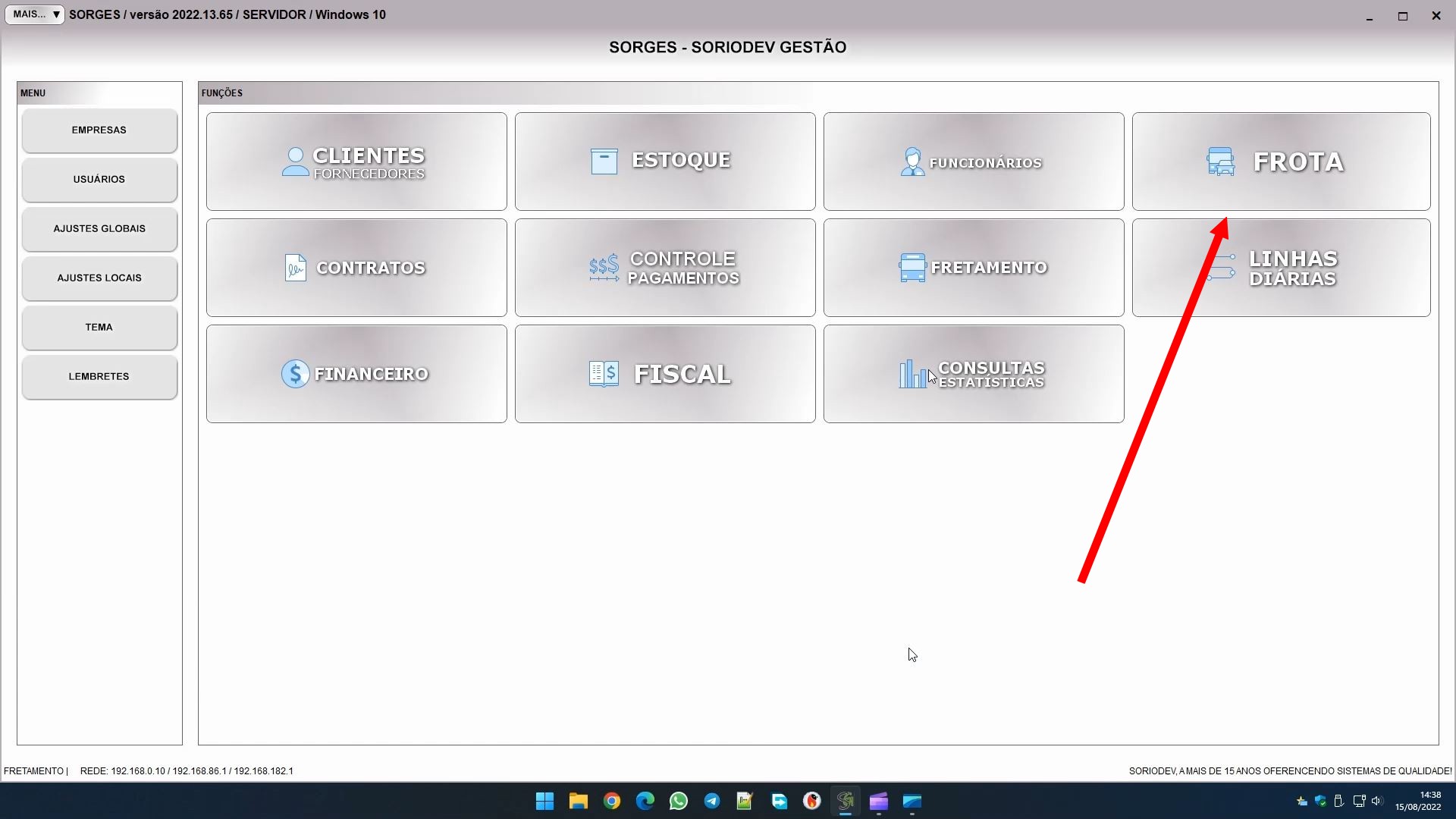Open the Frota vehicles tile

pyautogui.click(x=1281, y=162)
